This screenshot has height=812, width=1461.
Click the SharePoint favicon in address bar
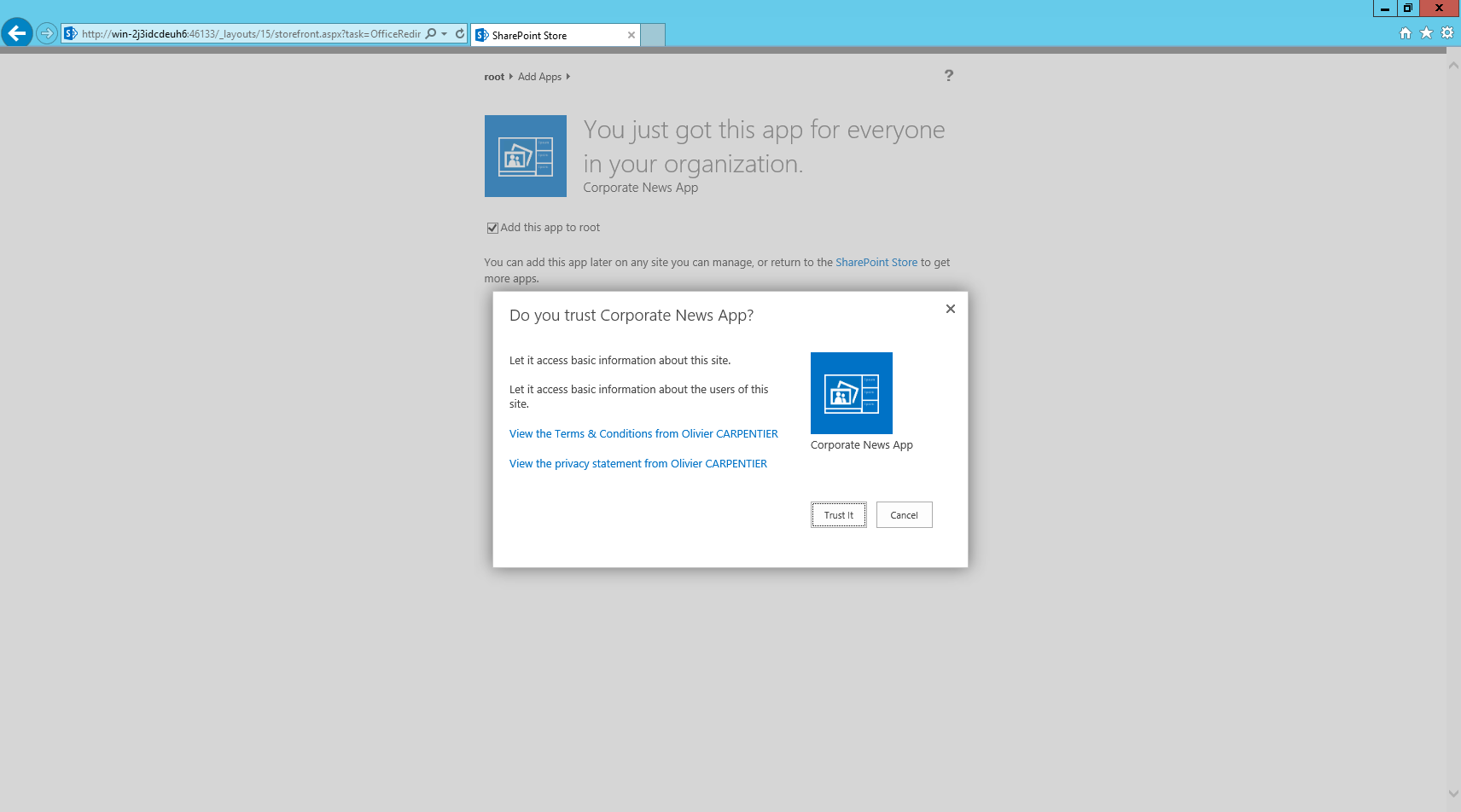[x=71, y=33]
